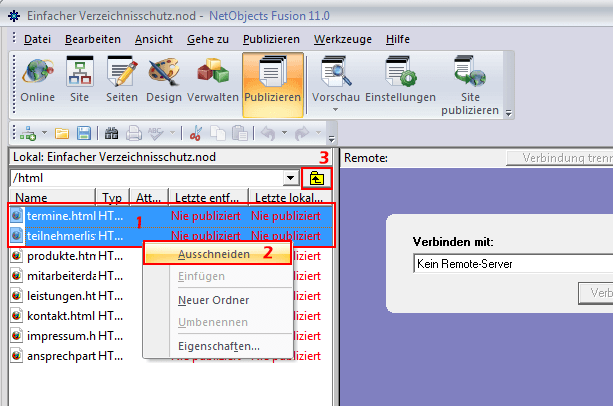Open the Werkzeuge menu

(342, 39)
